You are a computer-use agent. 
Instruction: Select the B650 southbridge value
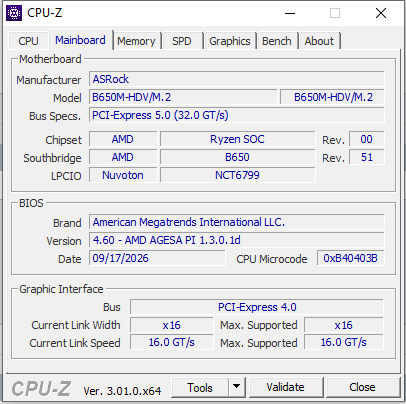click(237, 157)
